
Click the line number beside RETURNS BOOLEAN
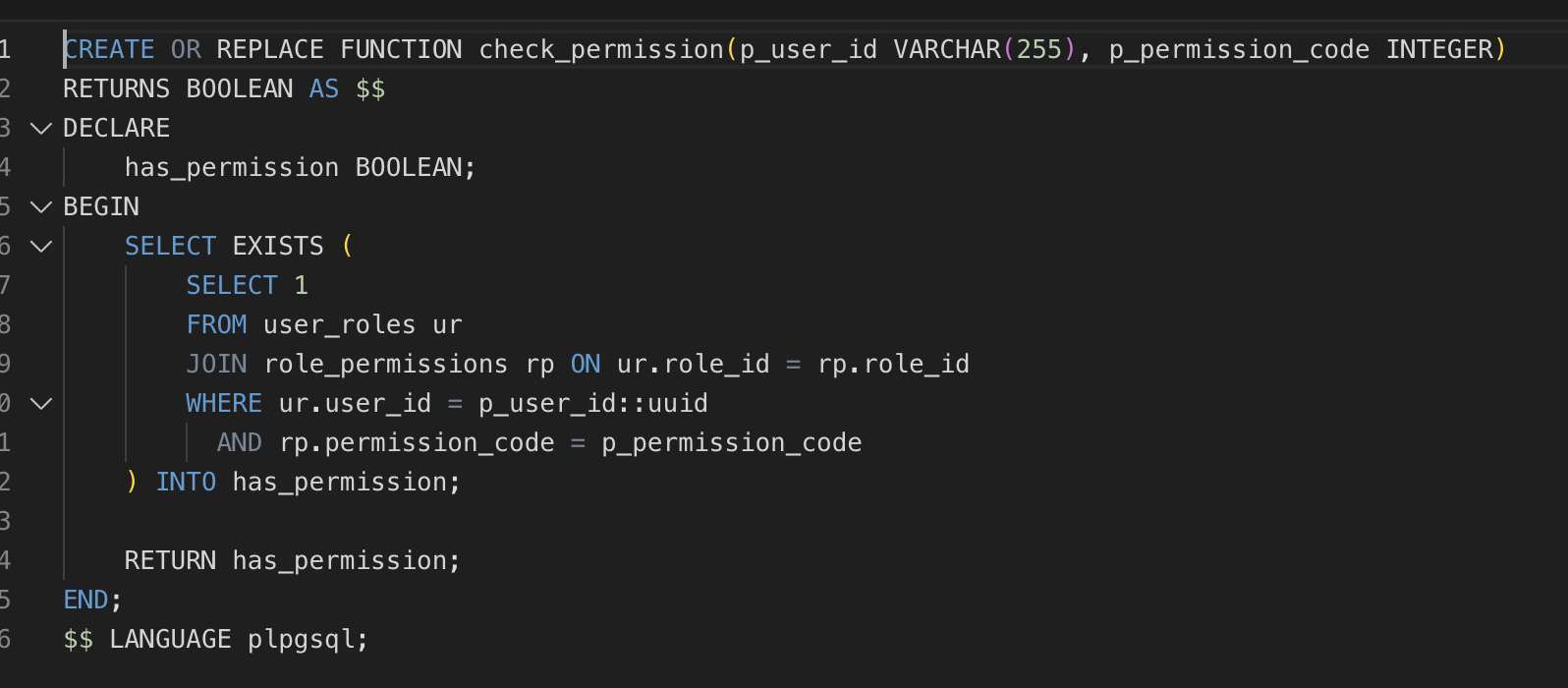pos(6,89)
